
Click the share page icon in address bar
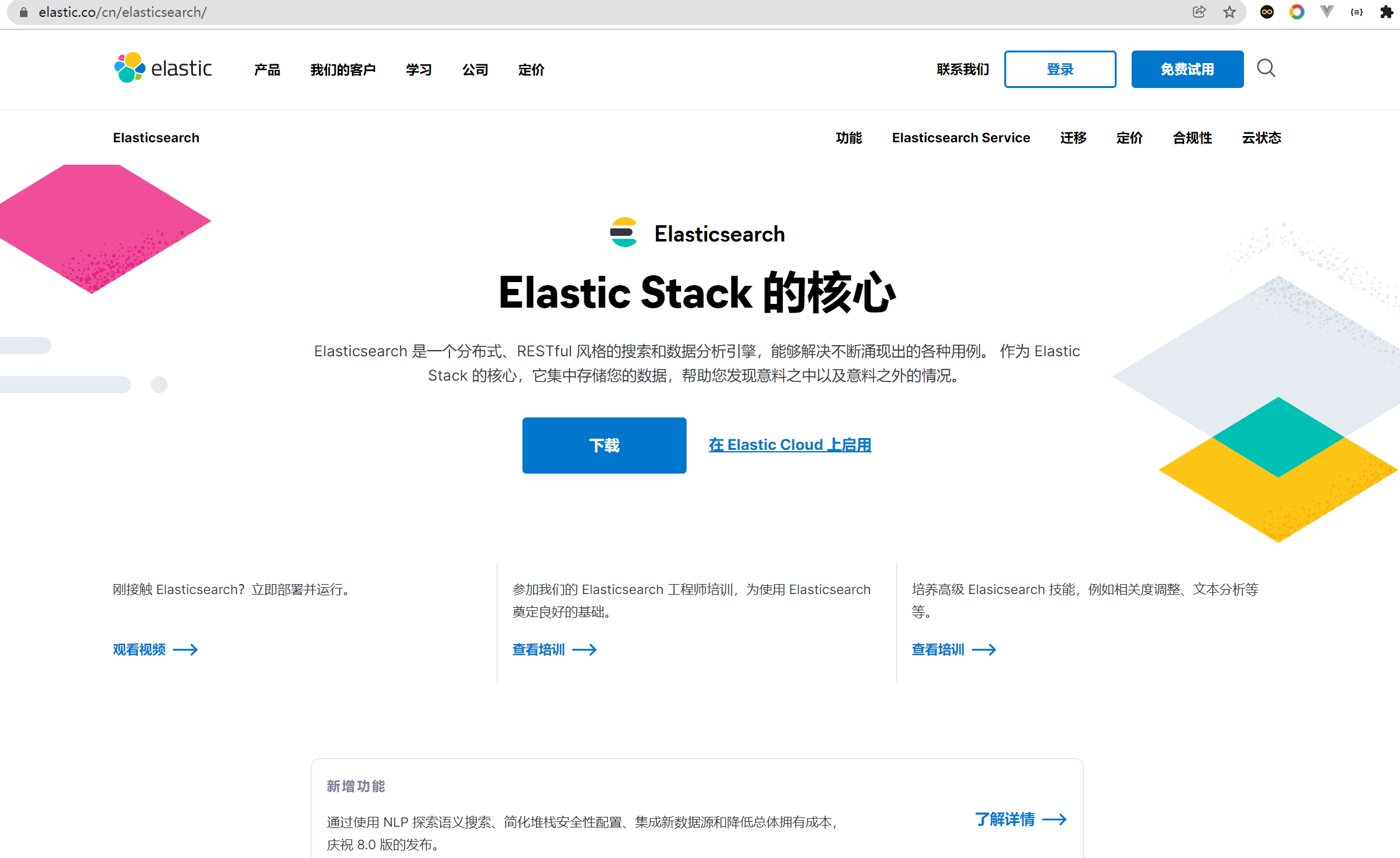1199,12
